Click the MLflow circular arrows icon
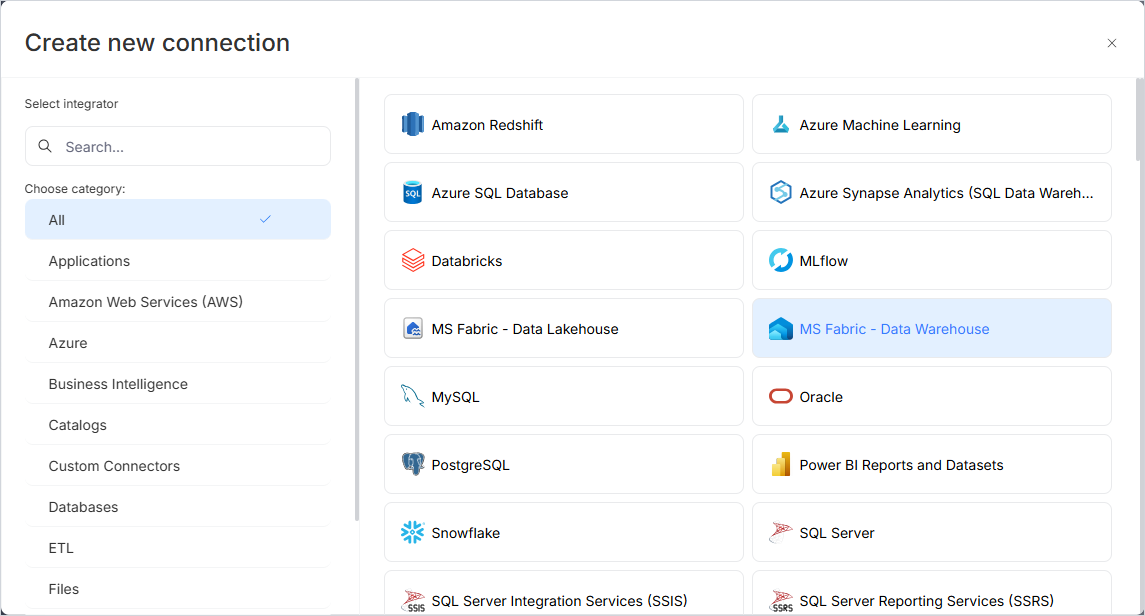This screenshot has width=1145, height=616. point(780,261)
